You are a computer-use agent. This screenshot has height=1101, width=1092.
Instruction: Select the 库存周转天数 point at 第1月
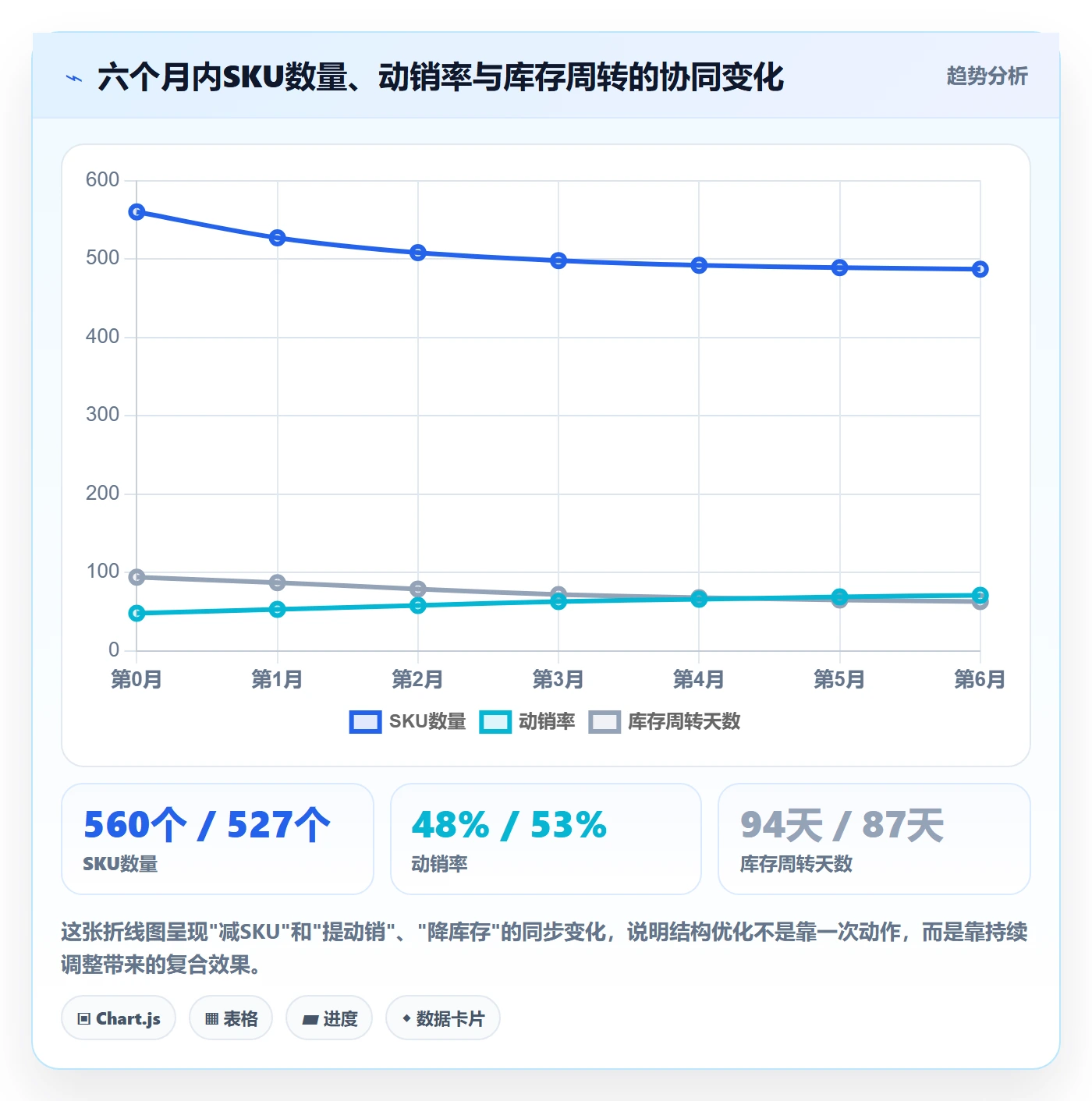tap(277, 582)
